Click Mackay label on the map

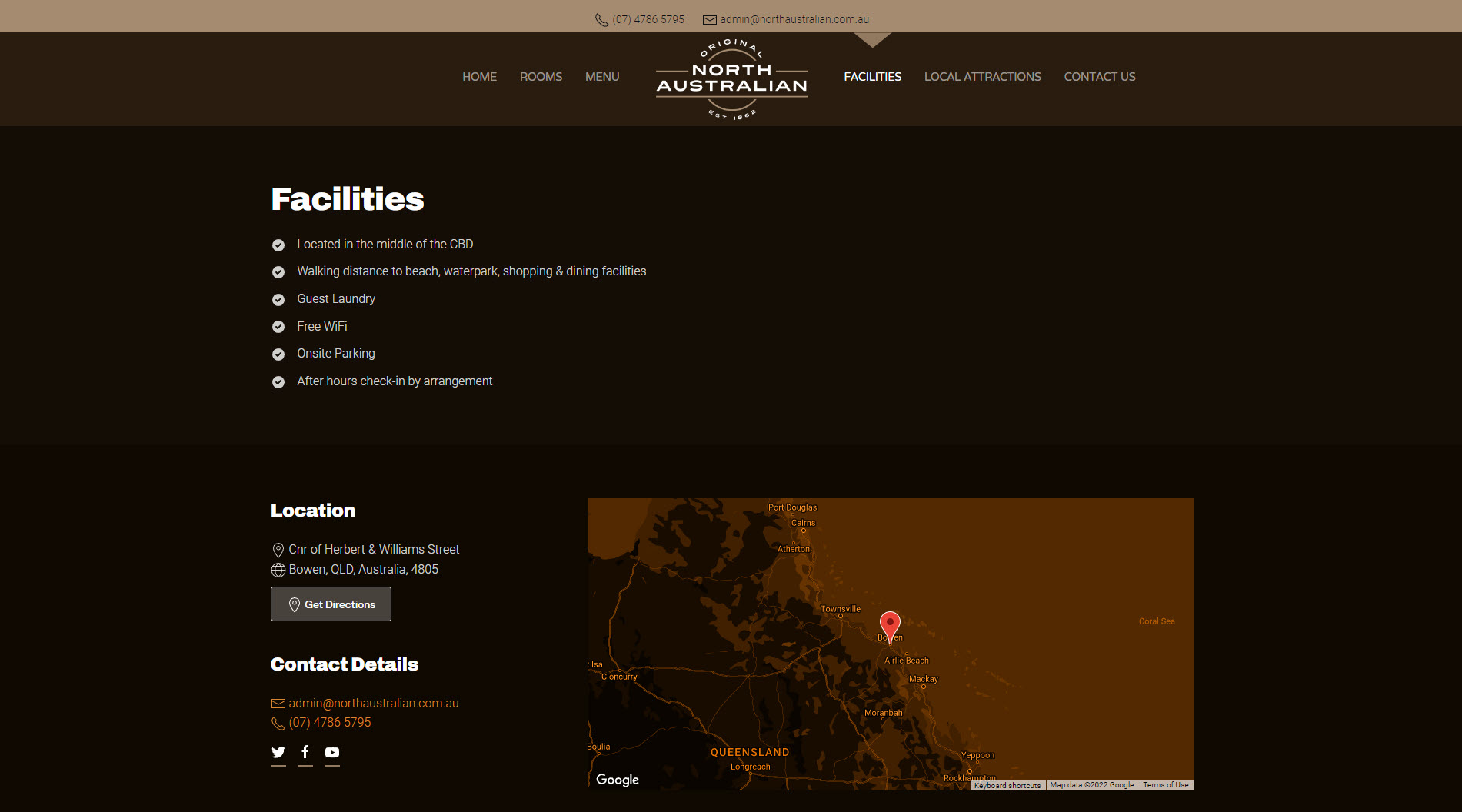924,679
